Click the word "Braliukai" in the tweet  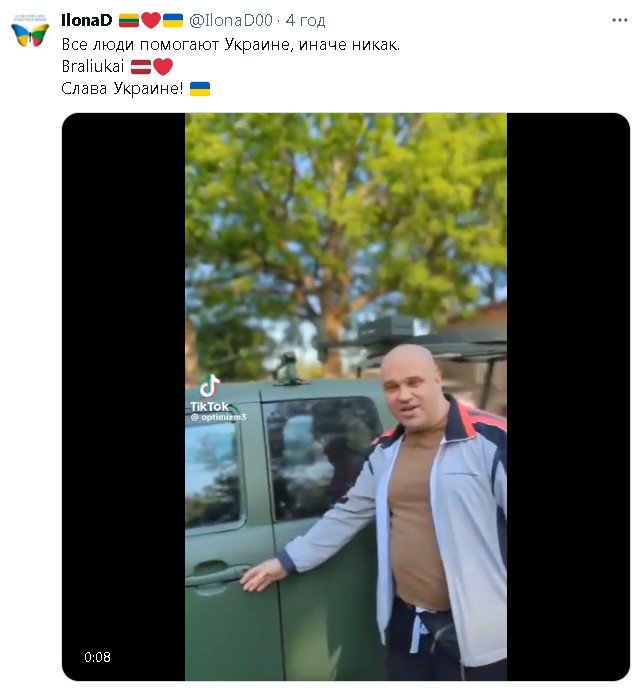click(93, 67)
